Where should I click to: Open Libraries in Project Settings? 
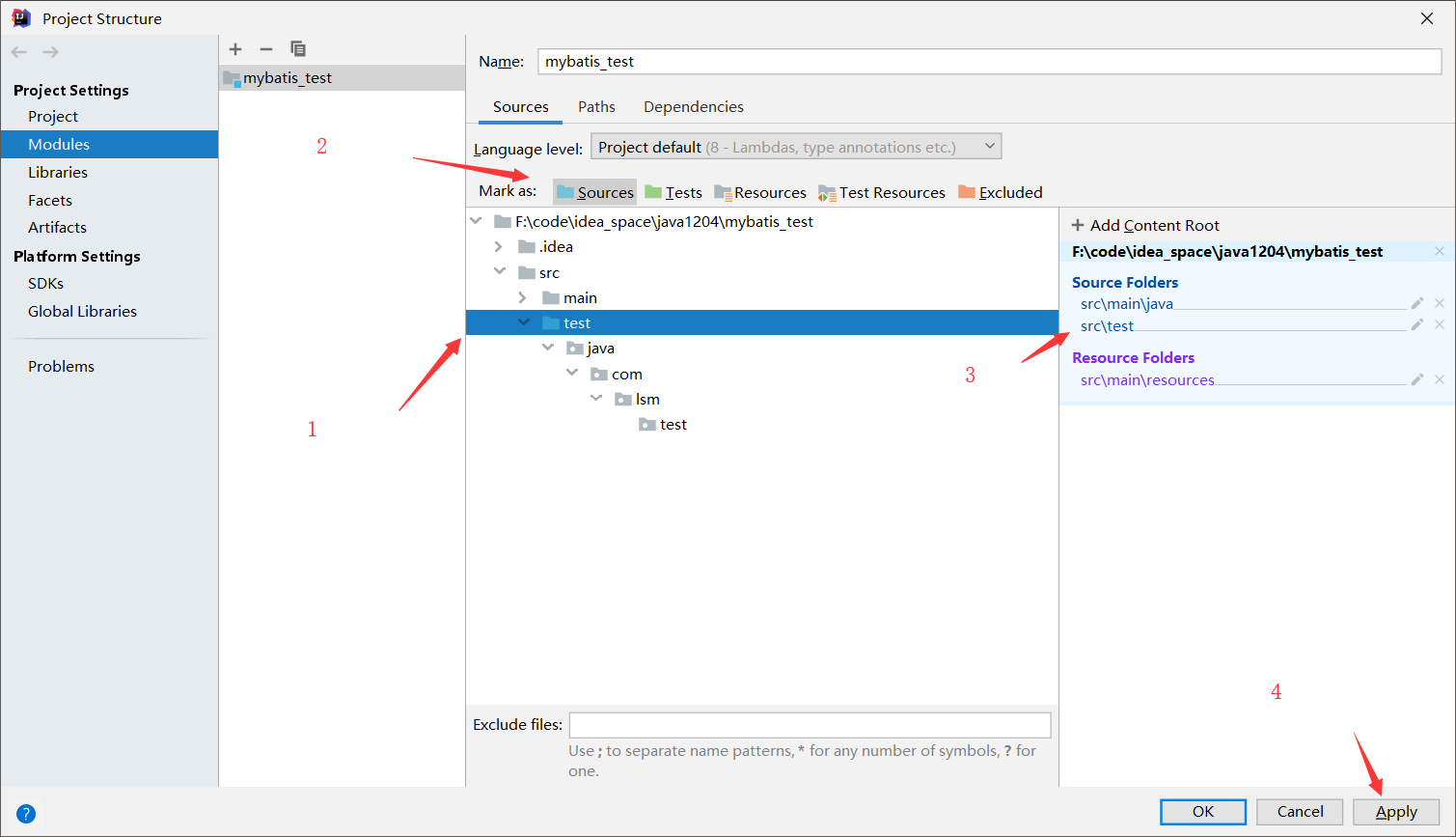[58, 172]
